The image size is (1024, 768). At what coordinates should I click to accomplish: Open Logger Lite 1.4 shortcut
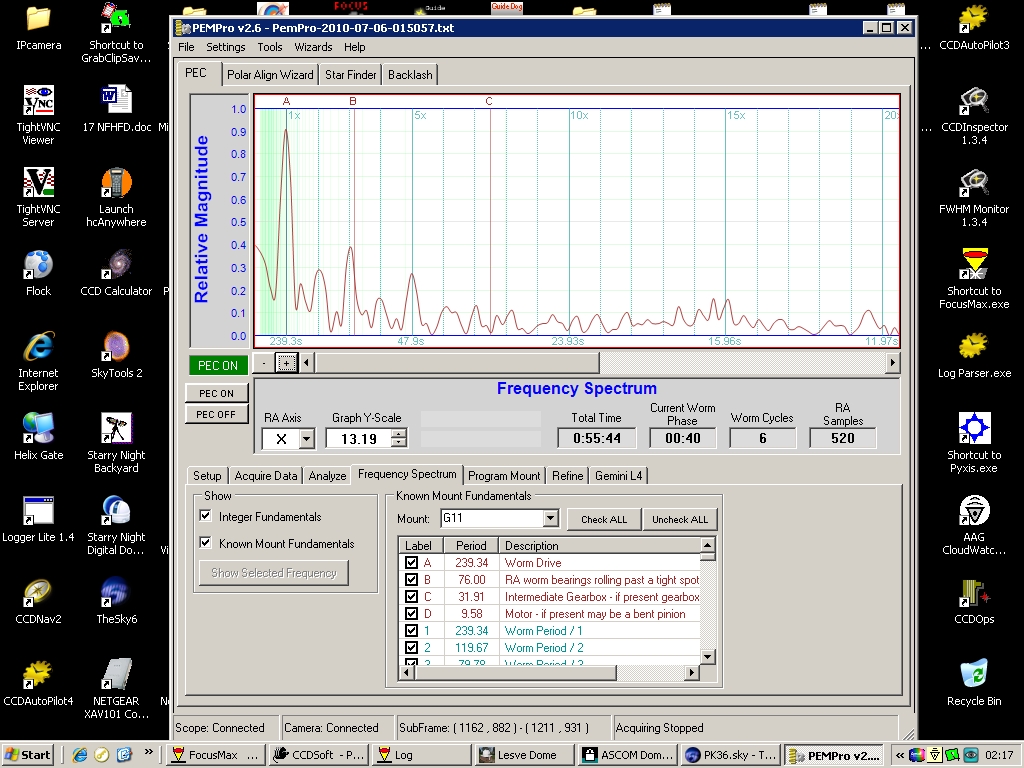pos(39,519)
